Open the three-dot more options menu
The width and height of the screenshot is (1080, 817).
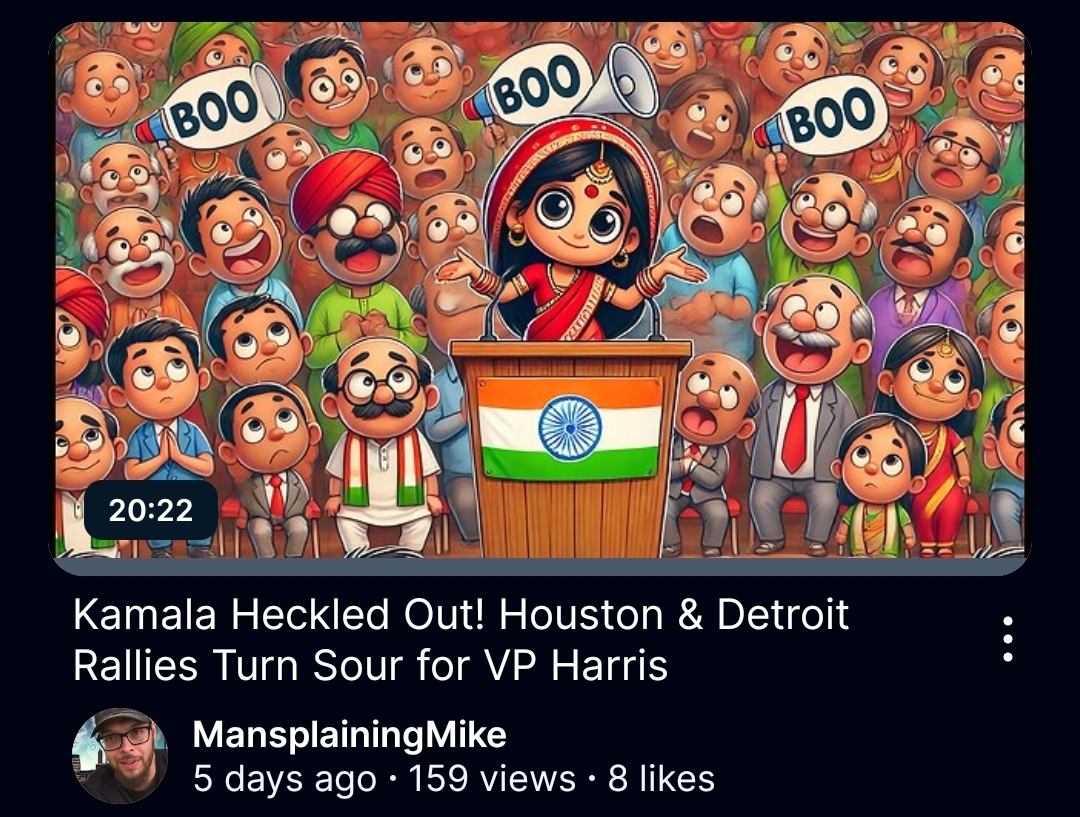pyautogui.click(x=1007, y=639)
